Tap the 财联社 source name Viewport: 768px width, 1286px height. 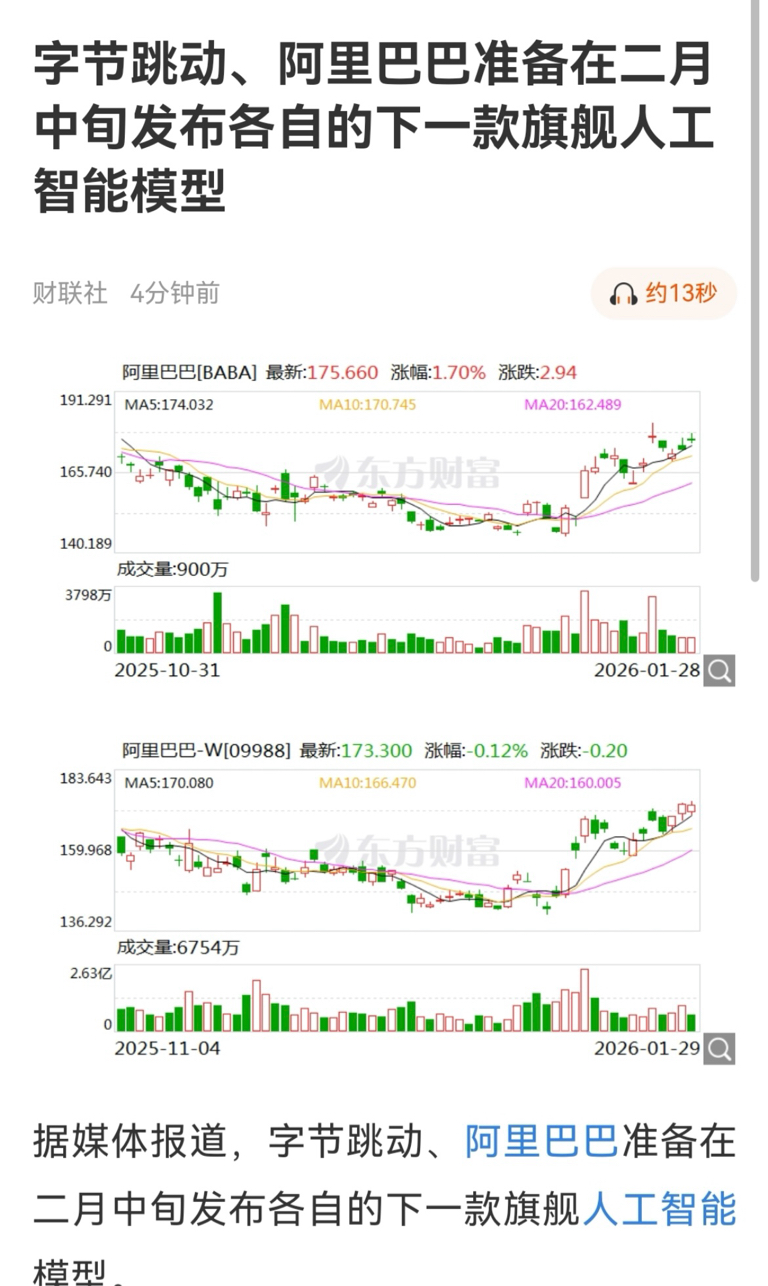pos(70,293)
